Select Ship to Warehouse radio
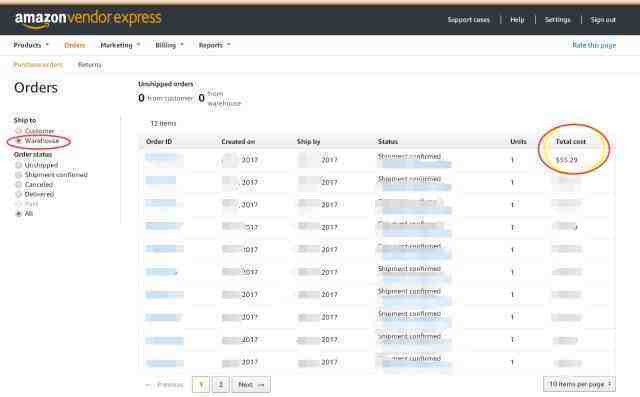The image size is (640, 397). click(x=18, y=141)
